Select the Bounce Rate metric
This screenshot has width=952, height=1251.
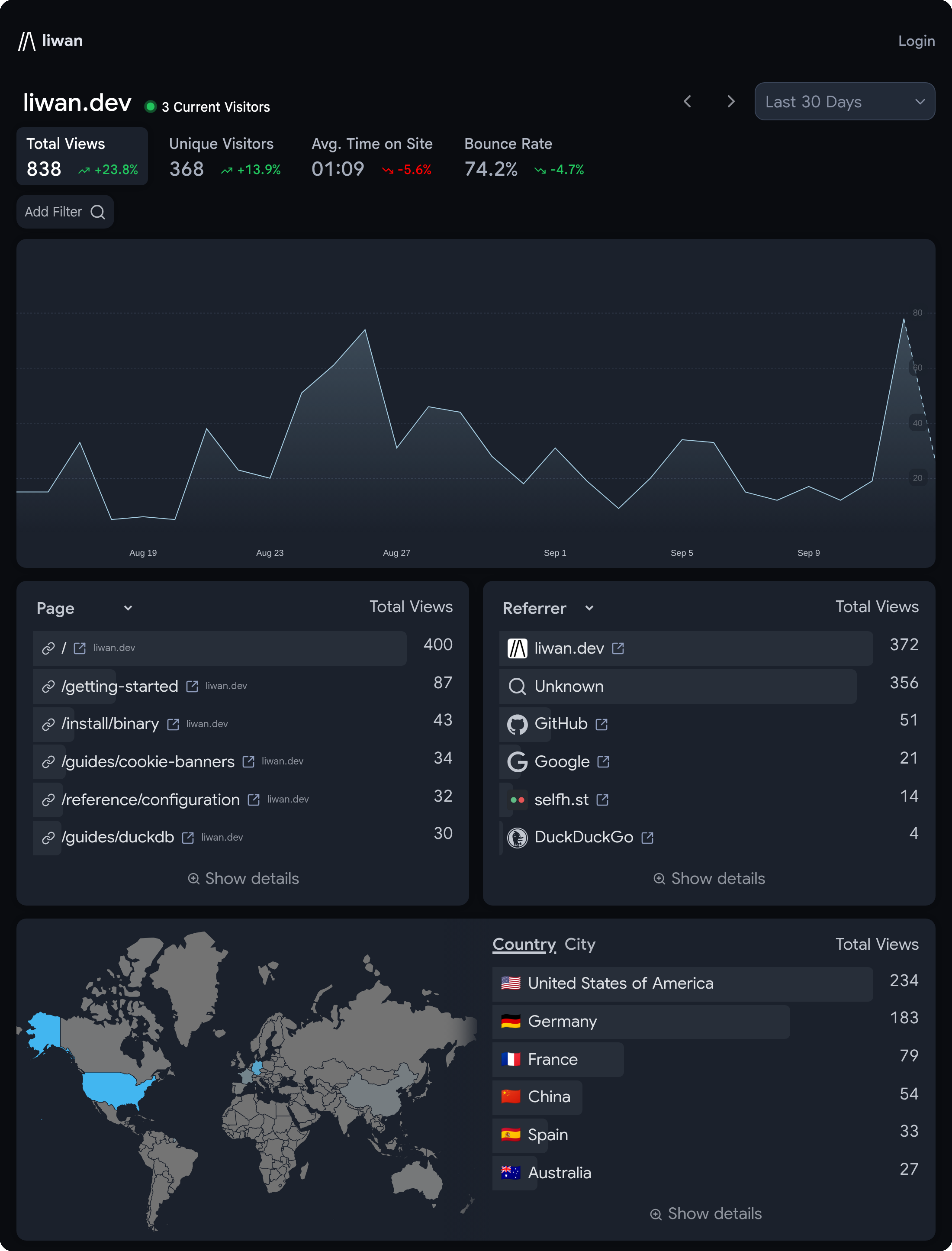pyautogui.click(x=524, y=156)
